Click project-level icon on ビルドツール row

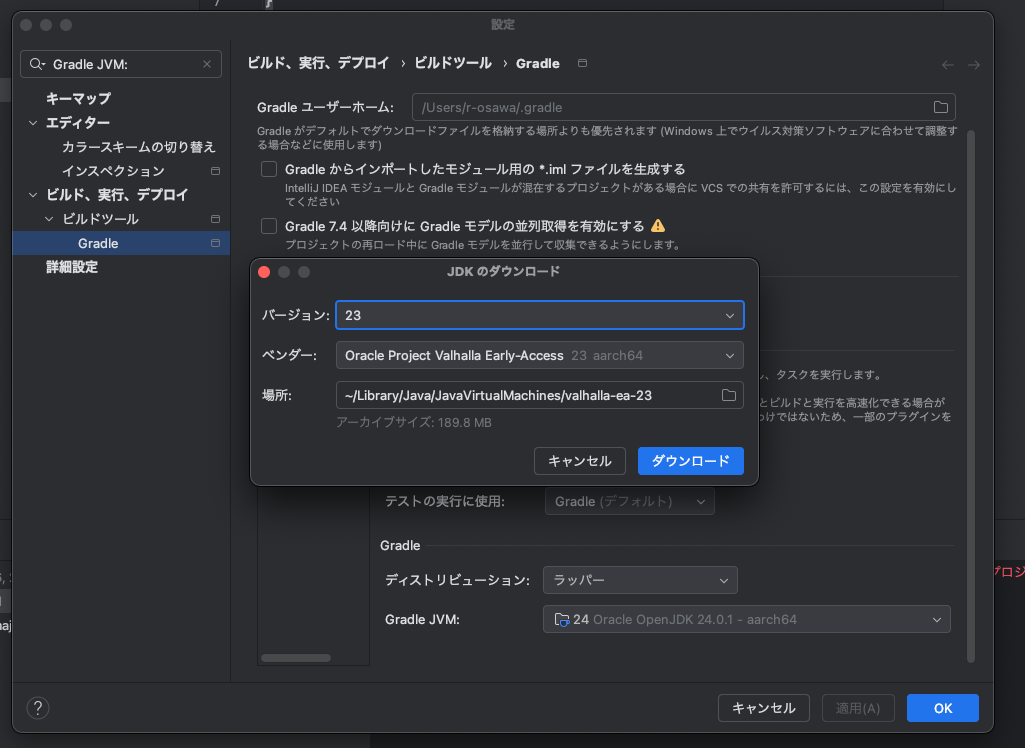215,218
